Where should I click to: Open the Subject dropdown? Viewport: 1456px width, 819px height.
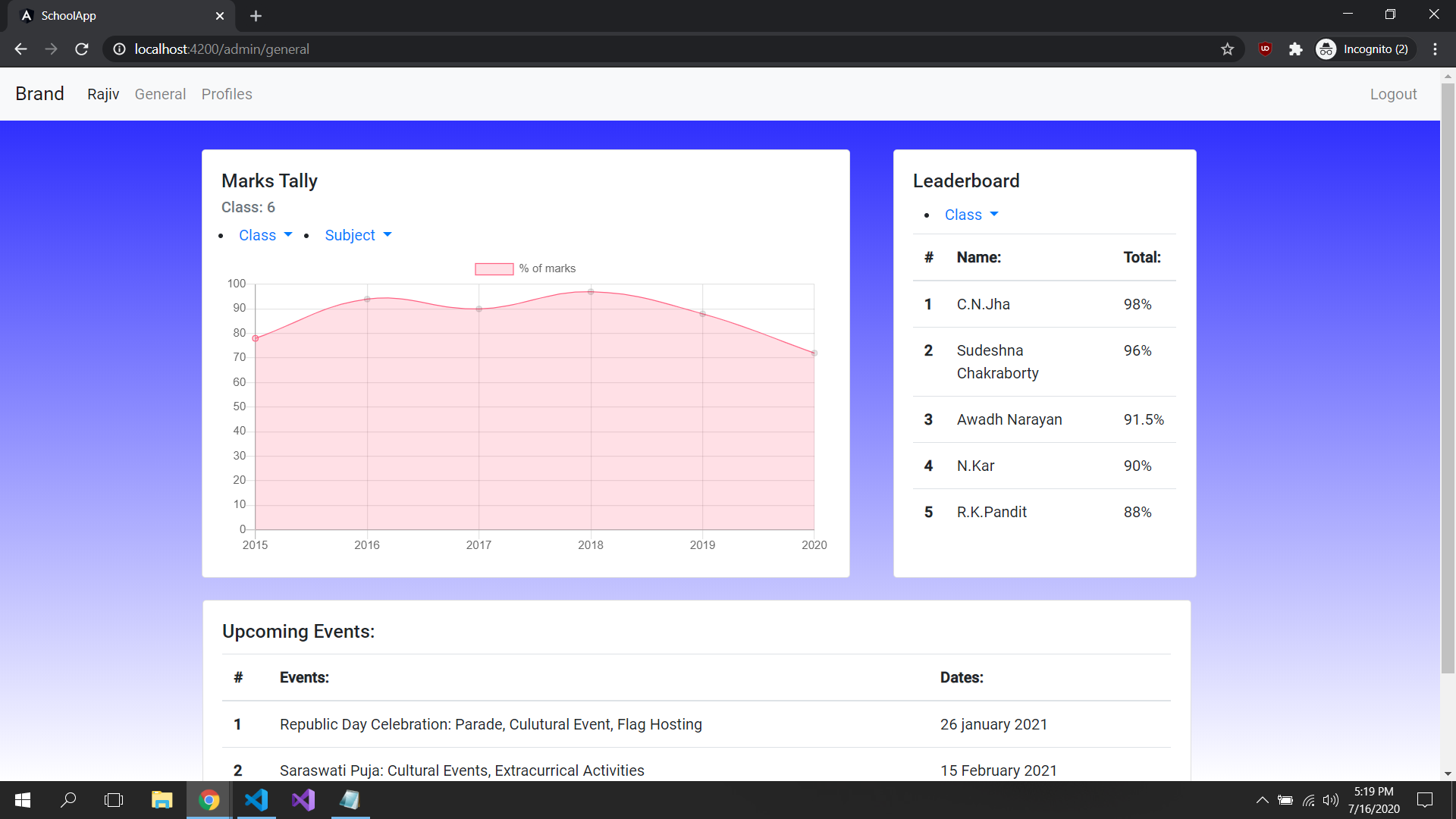point(356,235)
